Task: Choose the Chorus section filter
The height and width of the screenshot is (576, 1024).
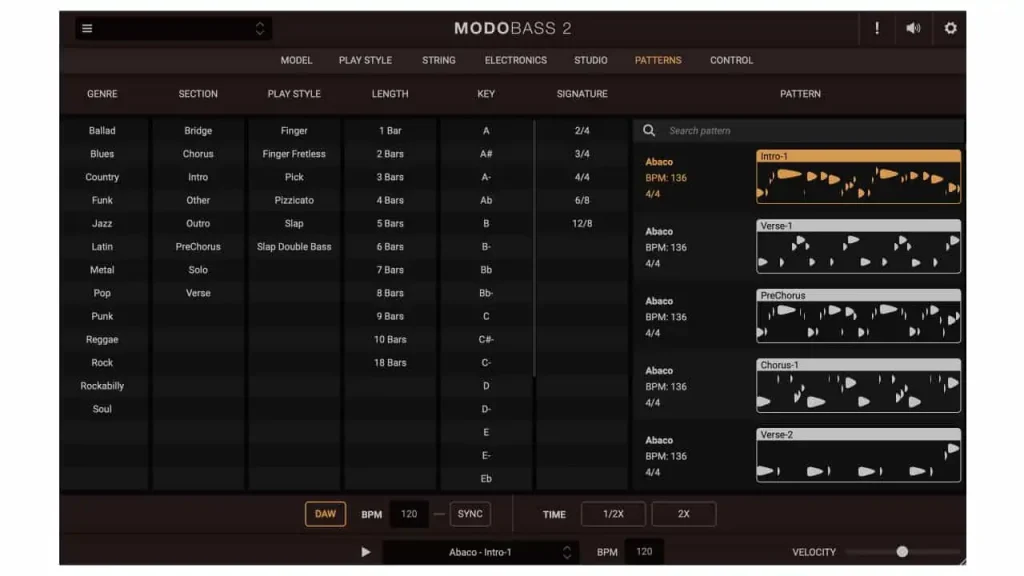Action: point(198,154)
